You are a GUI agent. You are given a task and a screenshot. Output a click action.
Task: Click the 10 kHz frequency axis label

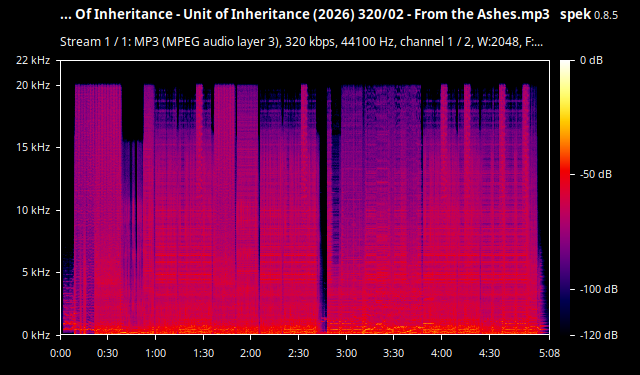point(33,210)
